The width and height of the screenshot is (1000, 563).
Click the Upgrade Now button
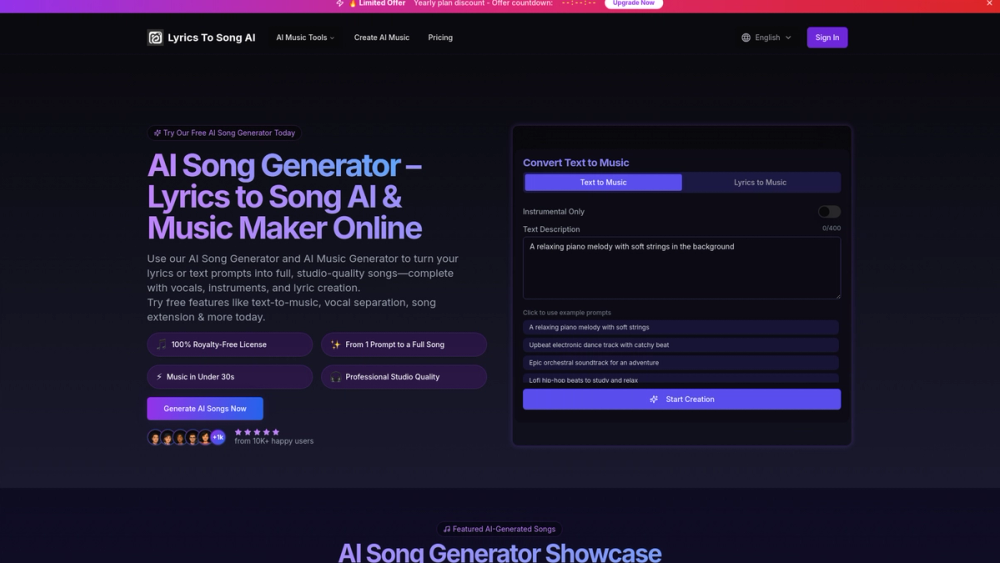[x=633, y=3]
